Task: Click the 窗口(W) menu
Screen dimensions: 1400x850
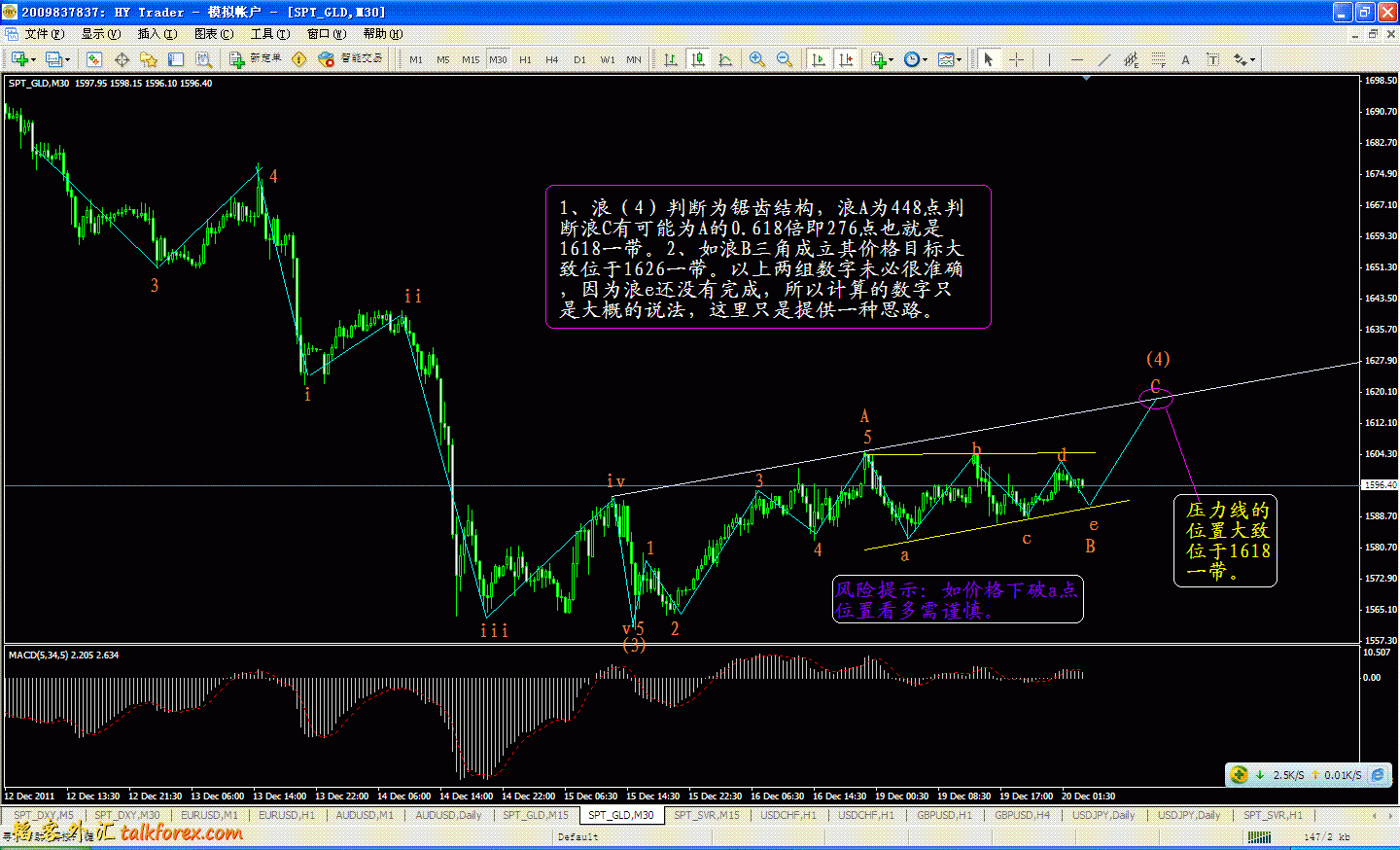Action: pos(326,34)
